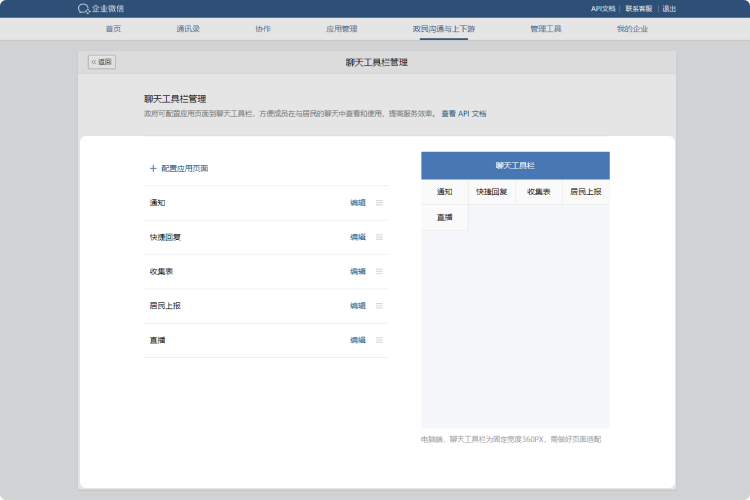The image size is (750, 500).
Task: Click the 聊天工具栏 preview header
Action: tap(515, 166)
